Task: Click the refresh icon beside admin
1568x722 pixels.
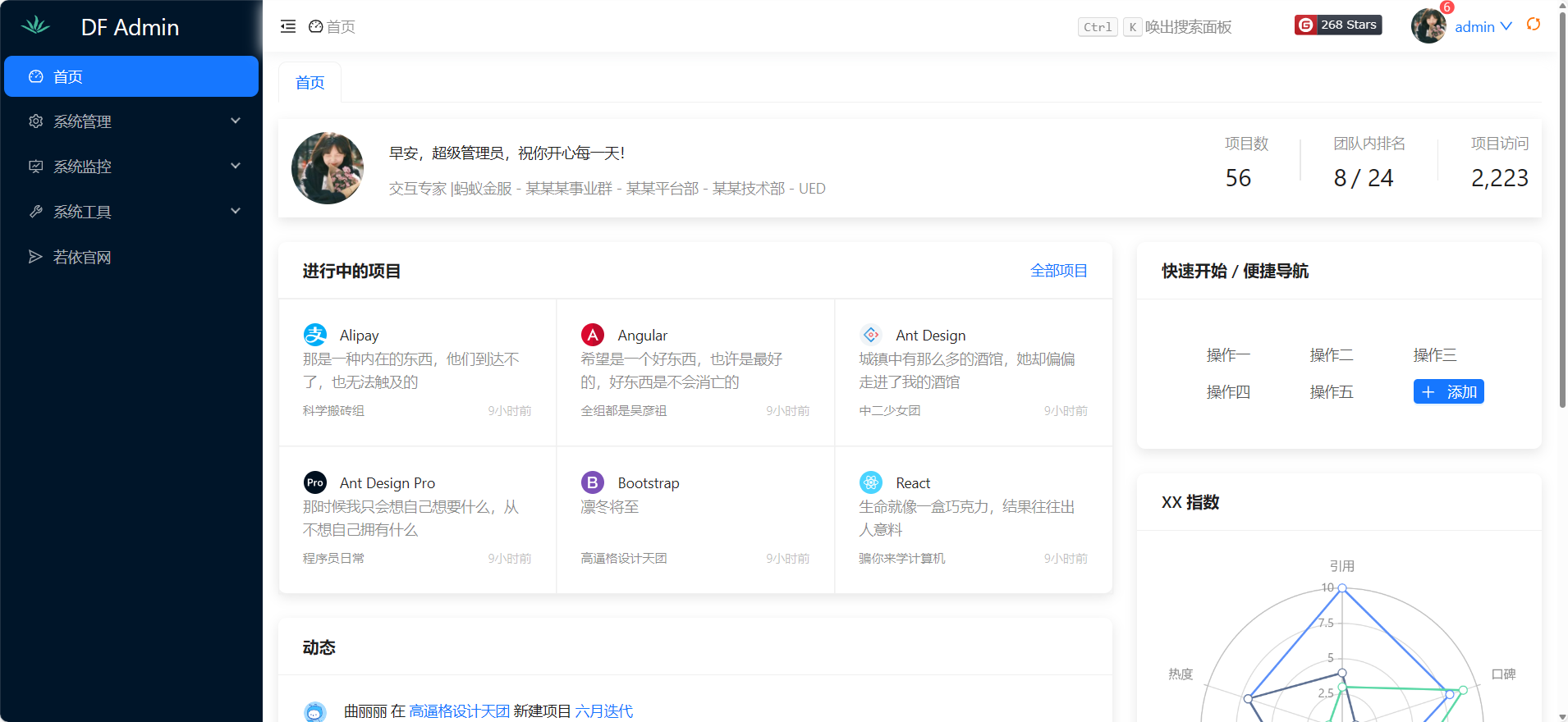Action: coord(1533,25)
